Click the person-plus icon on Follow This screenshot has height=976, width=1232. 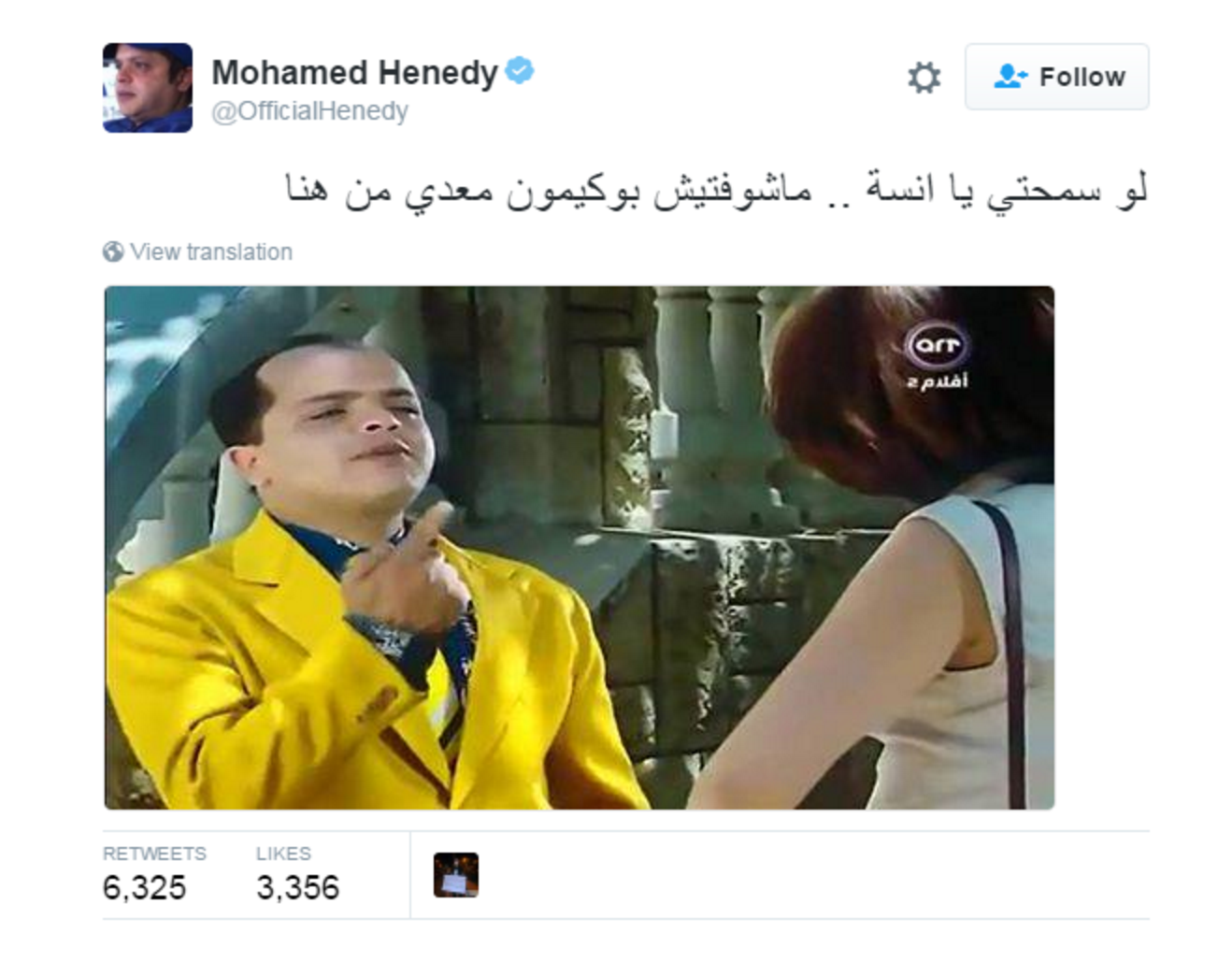click(1010, 77)
